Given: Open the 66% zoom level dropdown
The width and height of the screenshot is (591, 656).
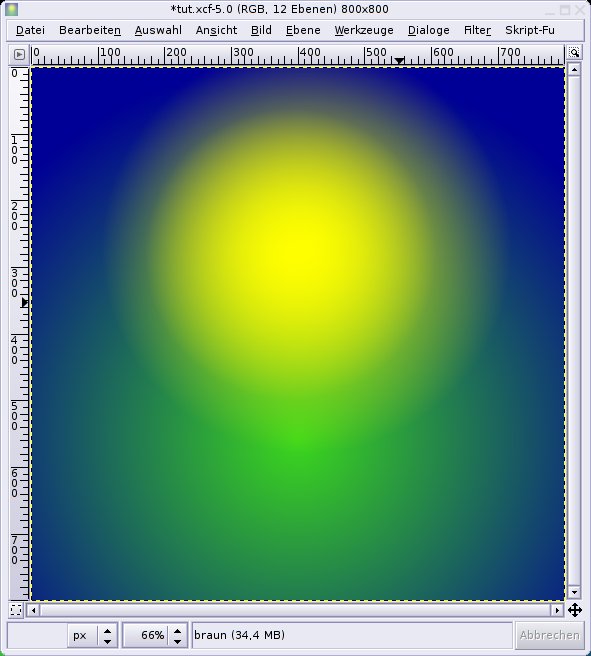Looking at the screenshot, I should [155, 635].
